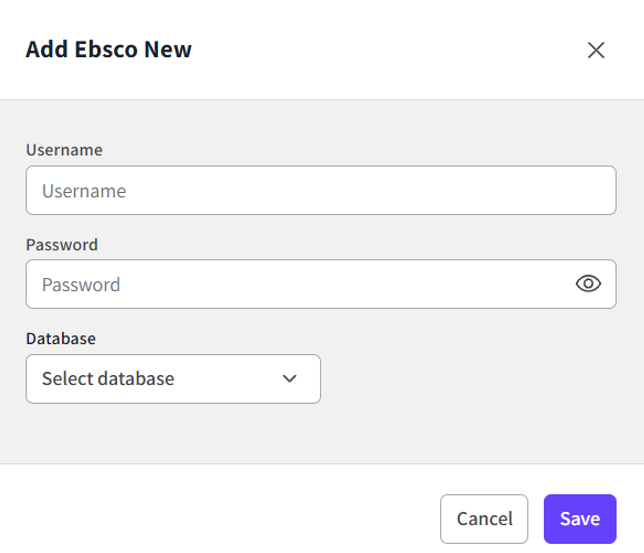
Task: Select the Cancel button in the dialog footer
Action: [484, 519]
